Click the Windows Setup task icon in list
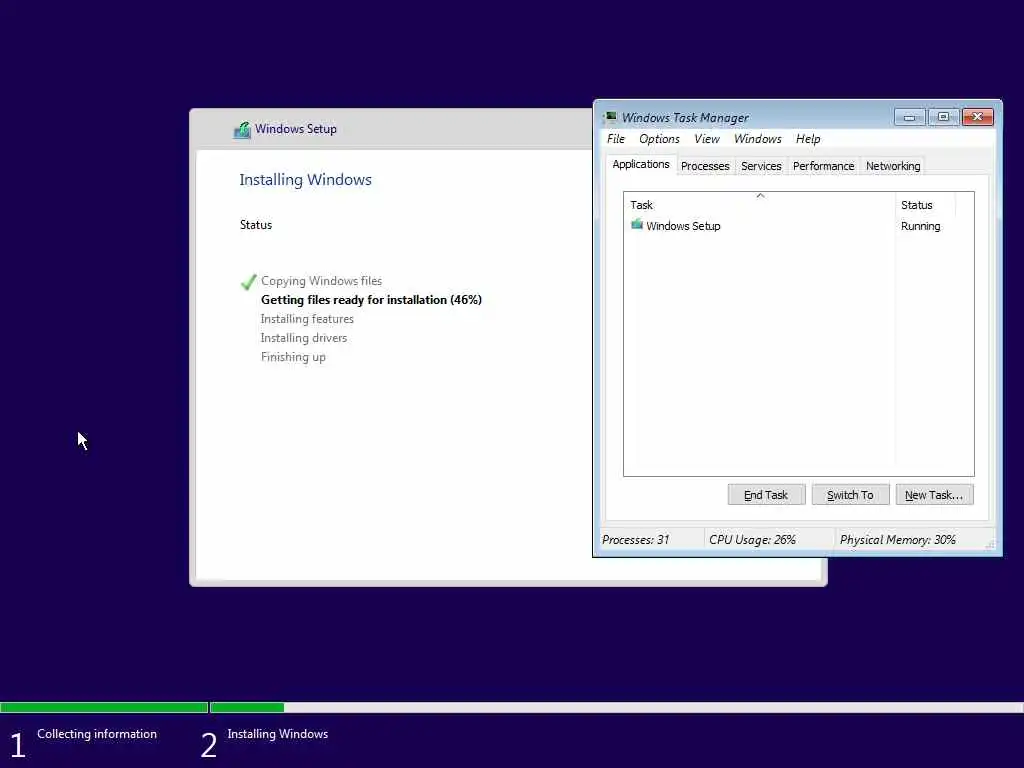The width and height of the screenshot is (1024, 768). 637,225
